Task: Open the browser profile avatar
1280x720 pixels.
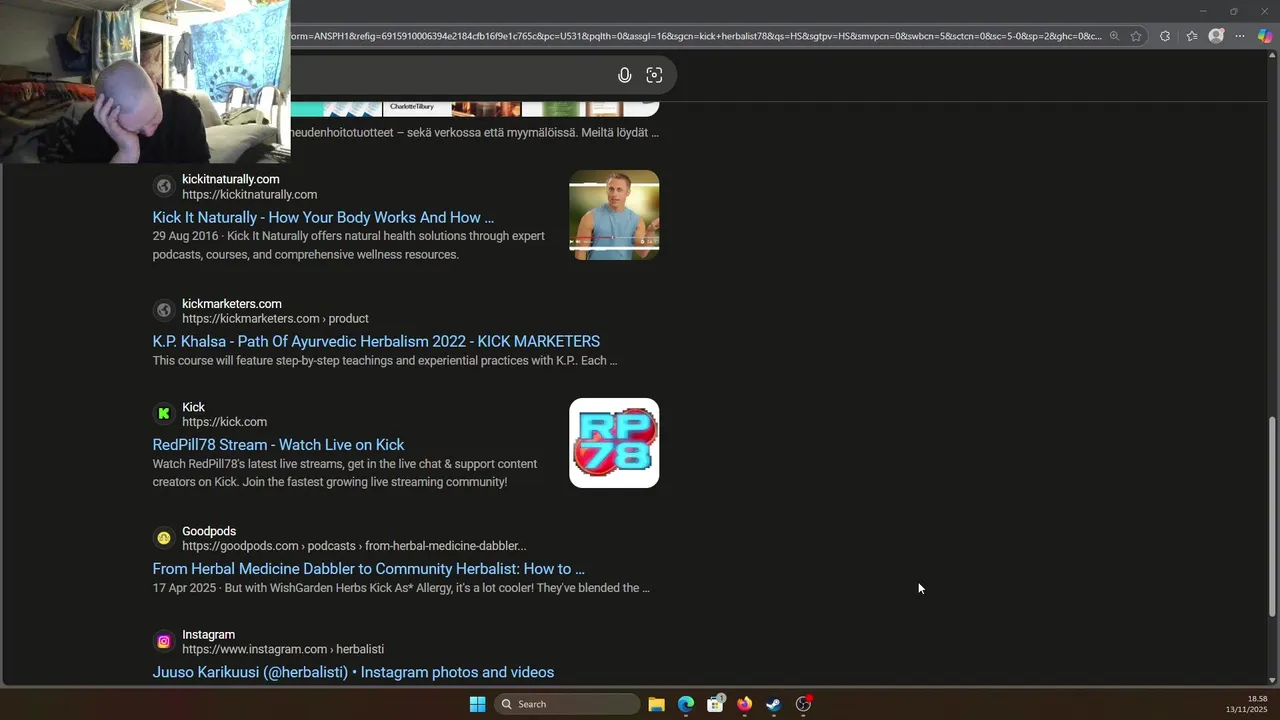Action: pos(1216,36)
